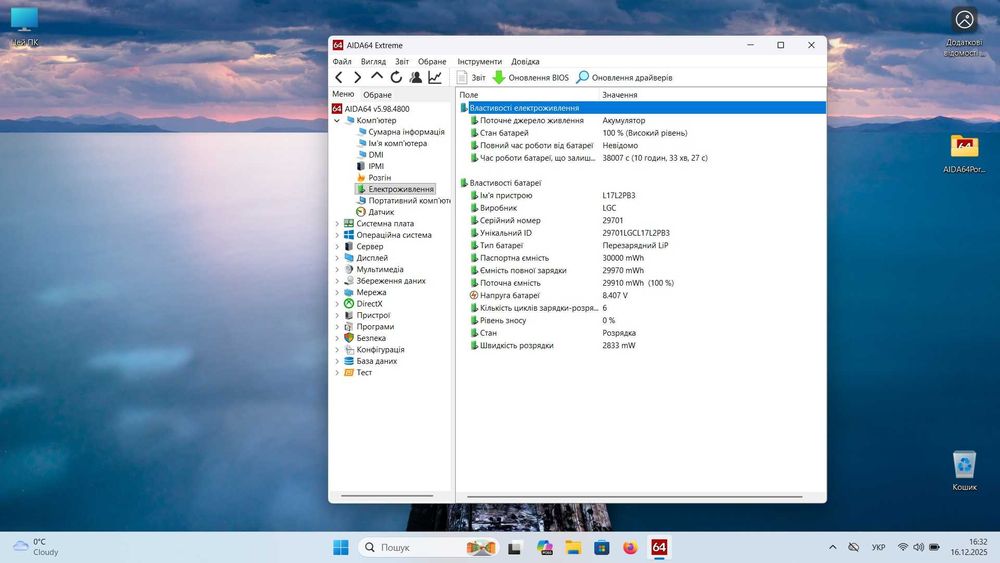Refresh the page with the circular arrow icon
Image resolution: width=1000 pixels, height=563 pixels.
[x=396, y=77]
